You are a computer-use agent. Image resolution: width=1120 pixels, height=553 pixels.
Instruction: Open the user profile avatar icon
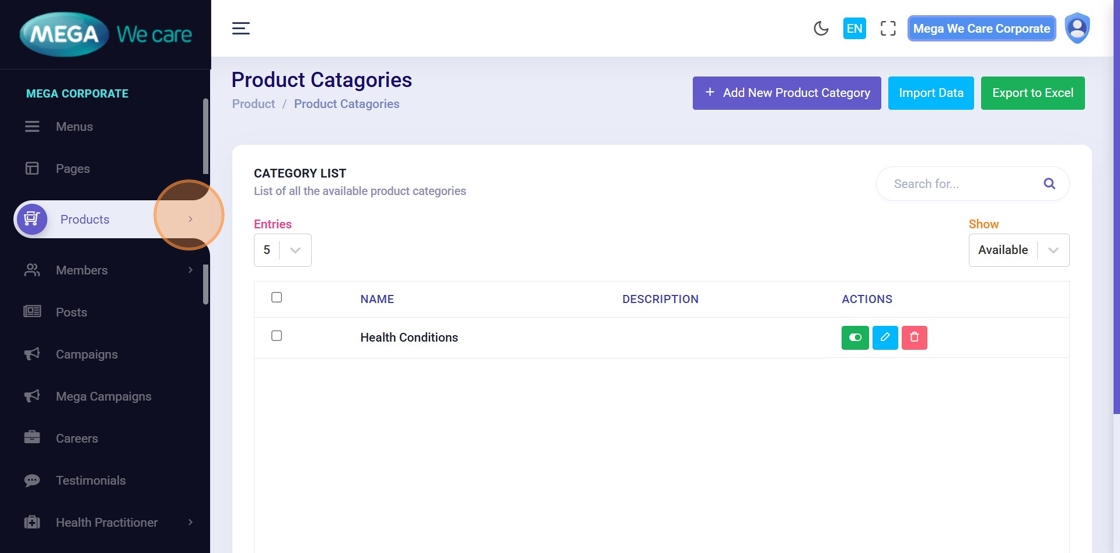coord(1077,28)
